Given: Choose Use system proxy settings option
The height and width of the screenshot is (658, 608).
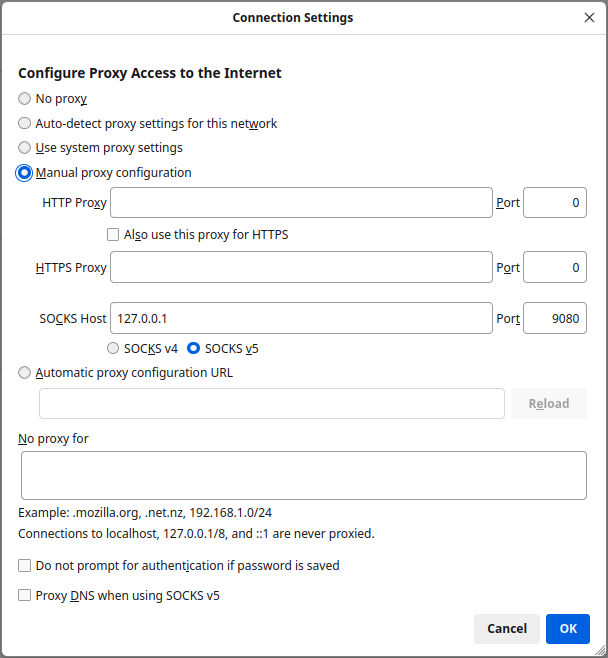Looking at the screenshot, I should (x=25, y=148).
